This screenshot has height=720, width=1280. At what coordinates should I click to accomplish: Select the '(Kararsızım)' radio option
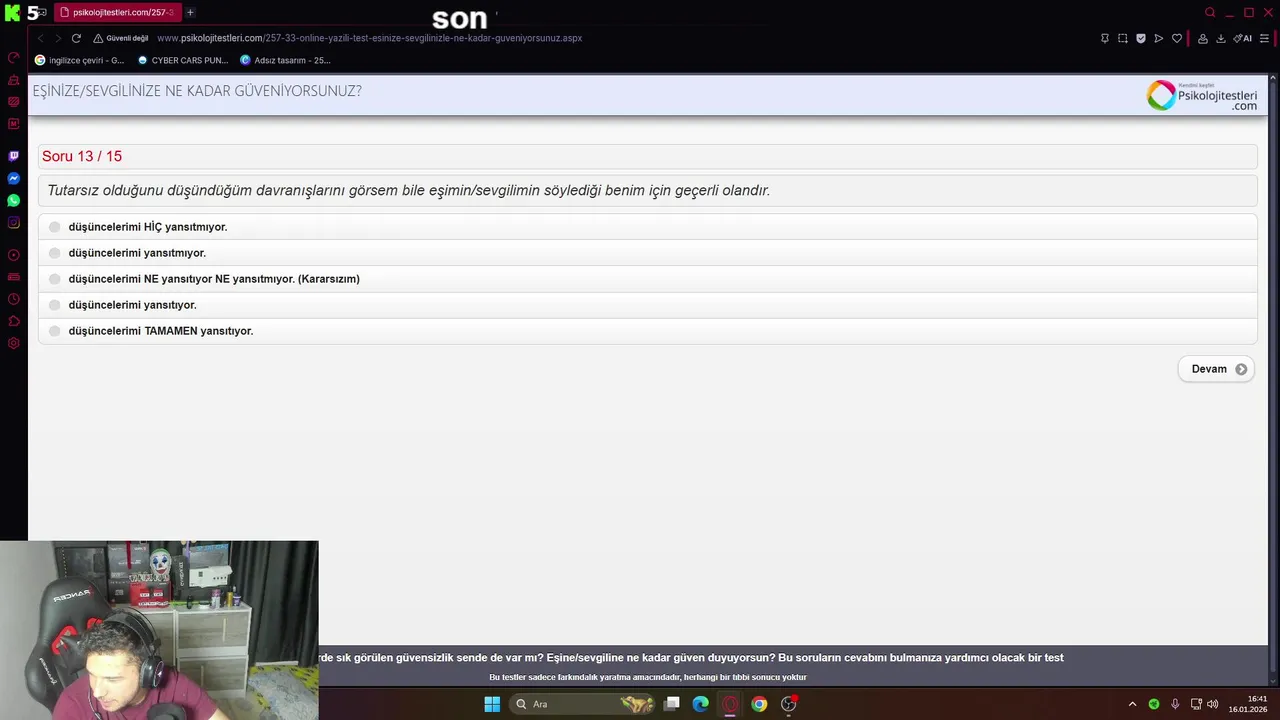(55, 279)
